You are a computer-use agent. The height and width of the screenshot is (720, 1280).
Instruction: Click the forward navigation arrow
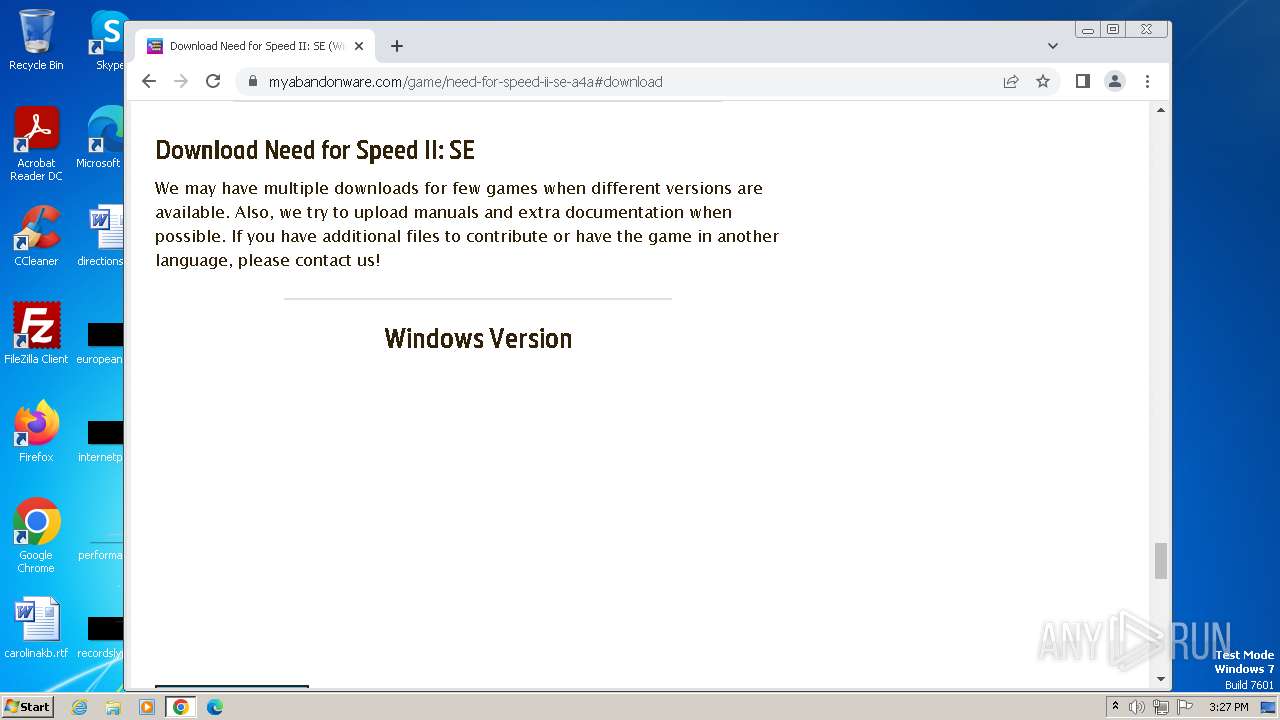pos(181,82)
